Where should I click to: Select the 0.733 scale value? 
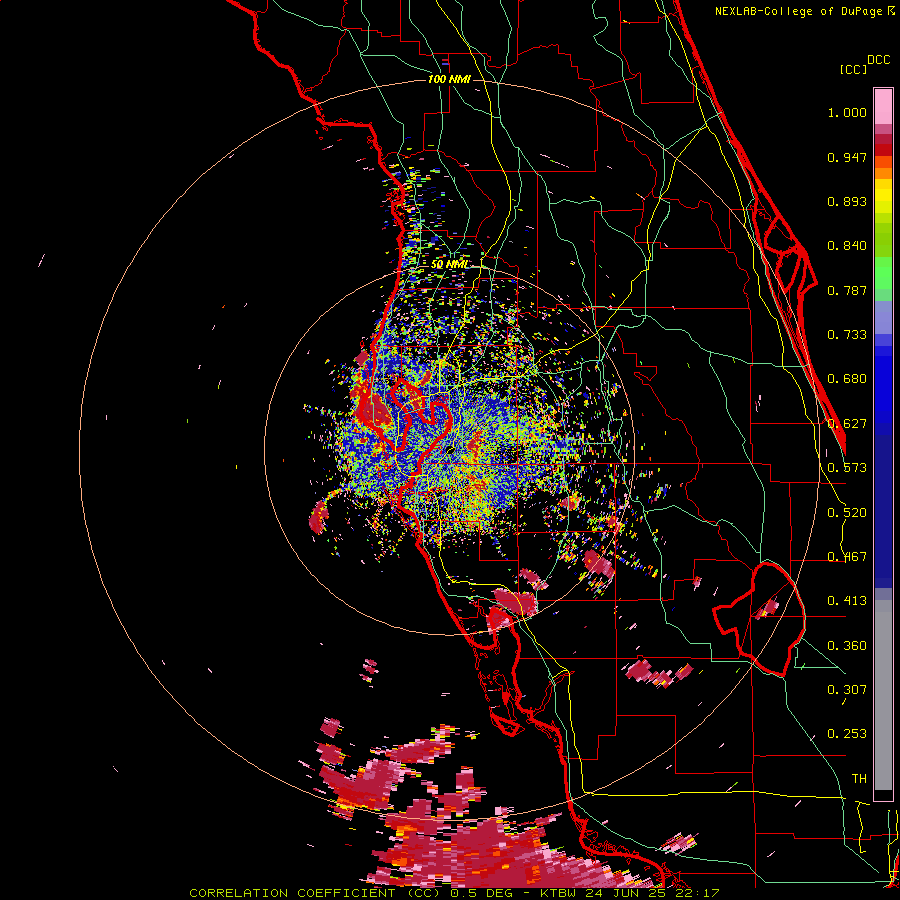pos(847,335)
